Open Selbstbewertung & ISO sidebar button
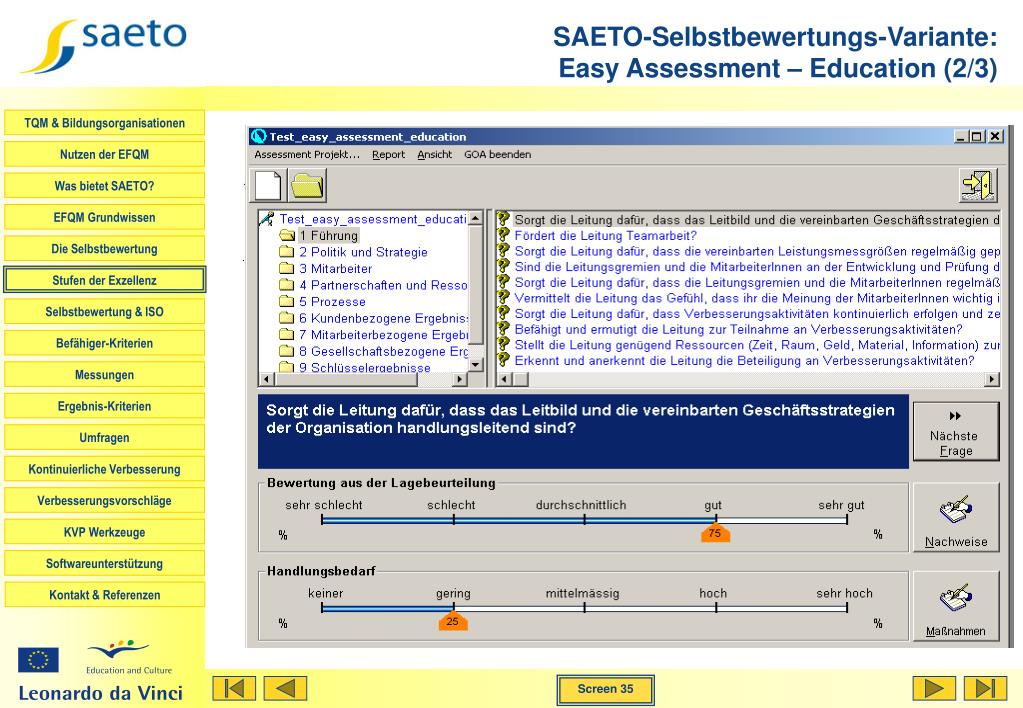This screenshot has height=708, width=1023. pyautogui.click(x=104, y=312)
